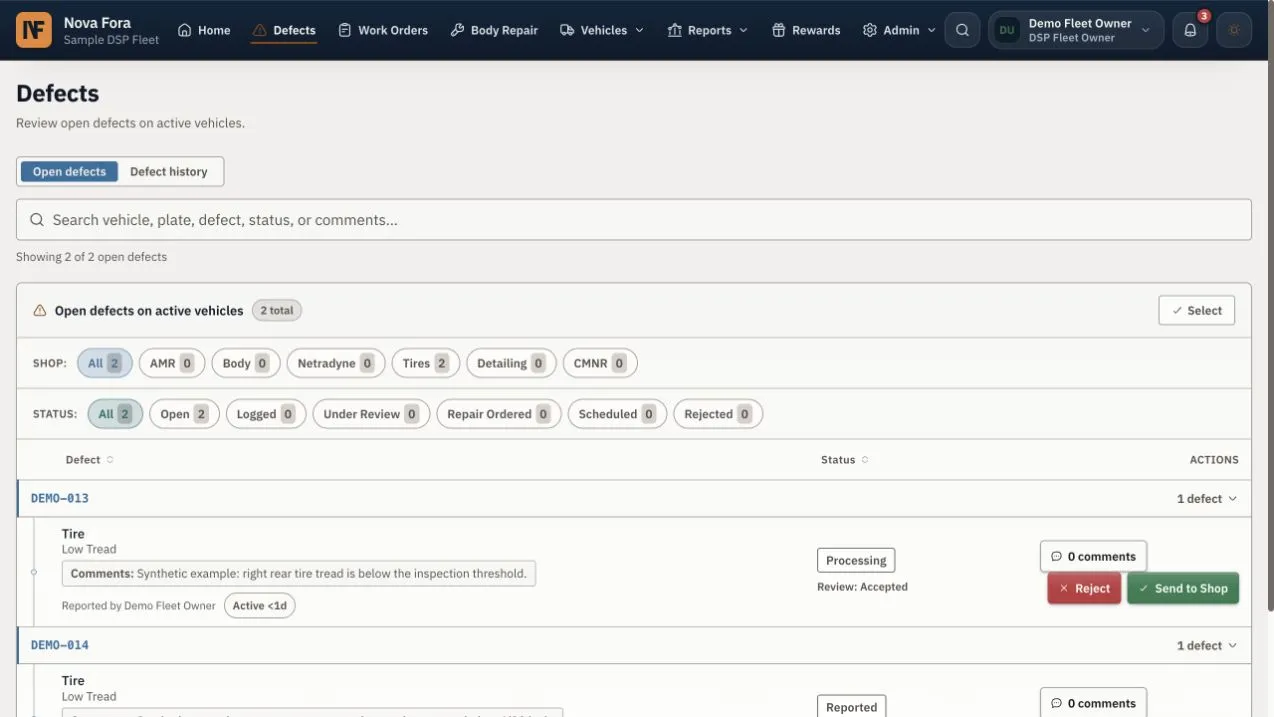The height and width of the screenshot is (717, 1274).
Task: Collapse the DEMO-014 defect group chevron
Action: (x=1232, y=646)
